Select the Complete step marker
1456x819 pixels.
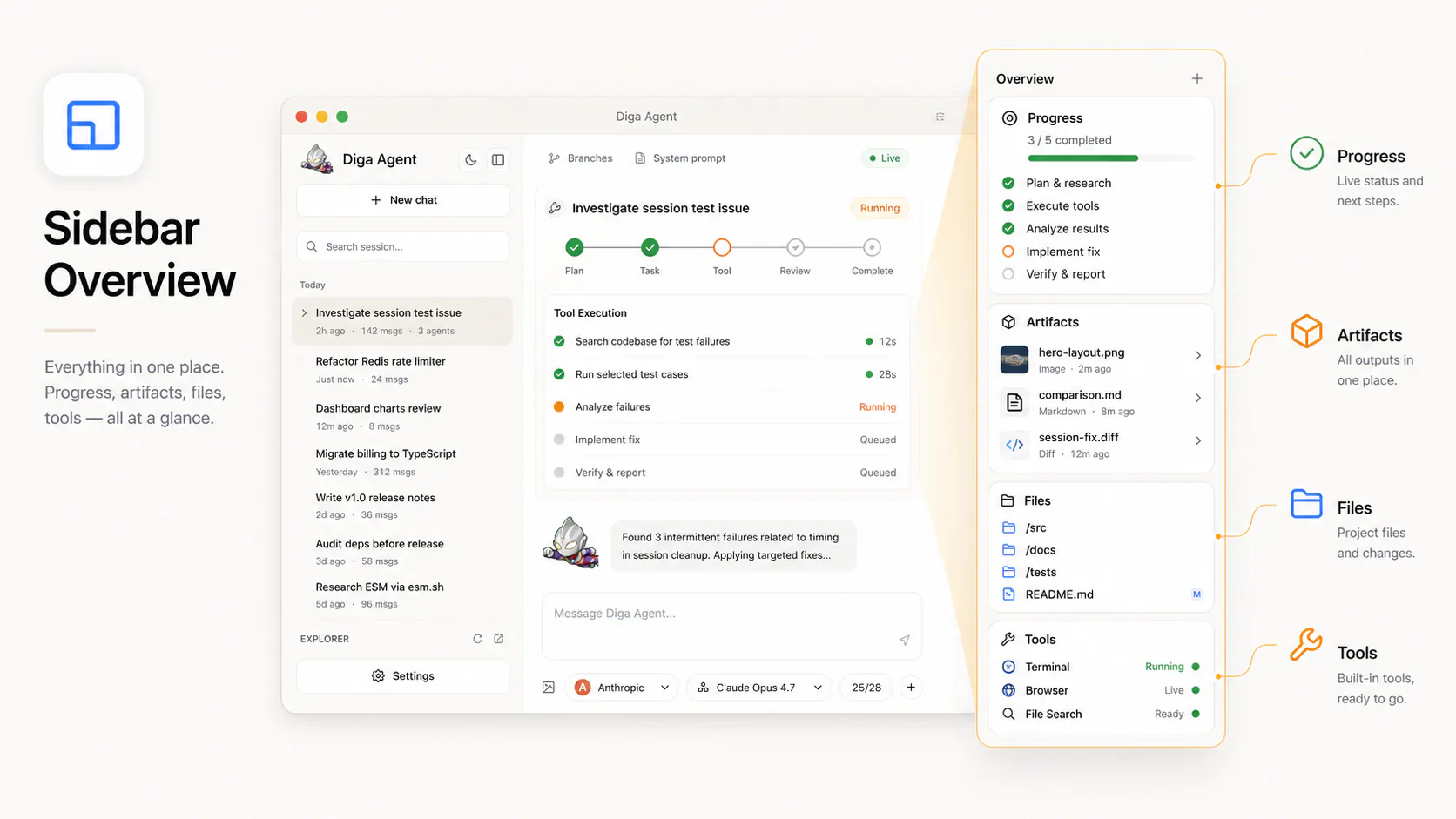pos(872,248)
